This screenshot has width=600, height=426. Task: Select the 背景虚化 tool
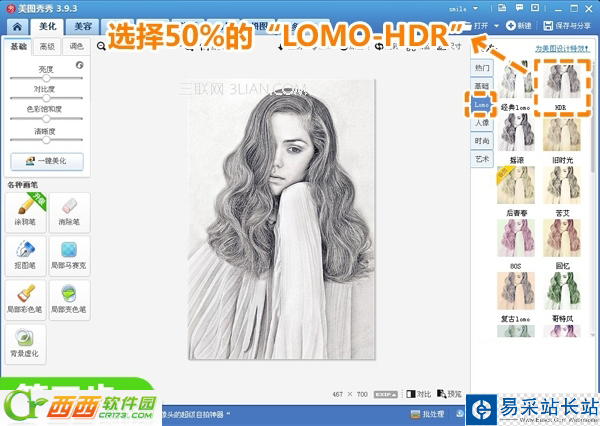coord(26,344)
